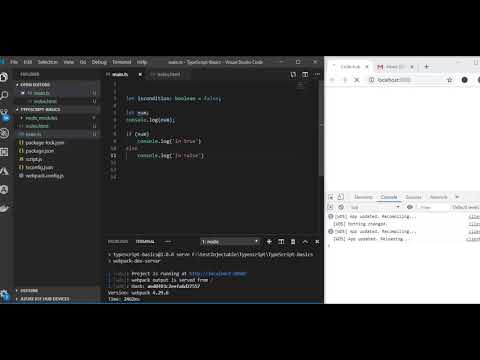The width and height of the screenshot is (480, 360).
Task: Open the Manage gear in activity bar
Action: (x=4, y=295)
